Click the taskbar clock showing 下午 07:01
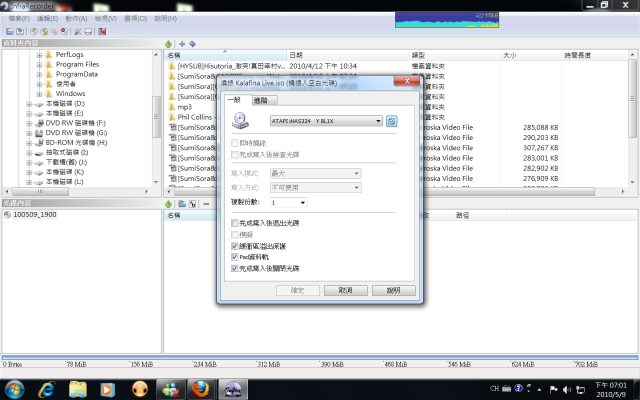Viewport: 640px width, 400px height. [611, 389]
